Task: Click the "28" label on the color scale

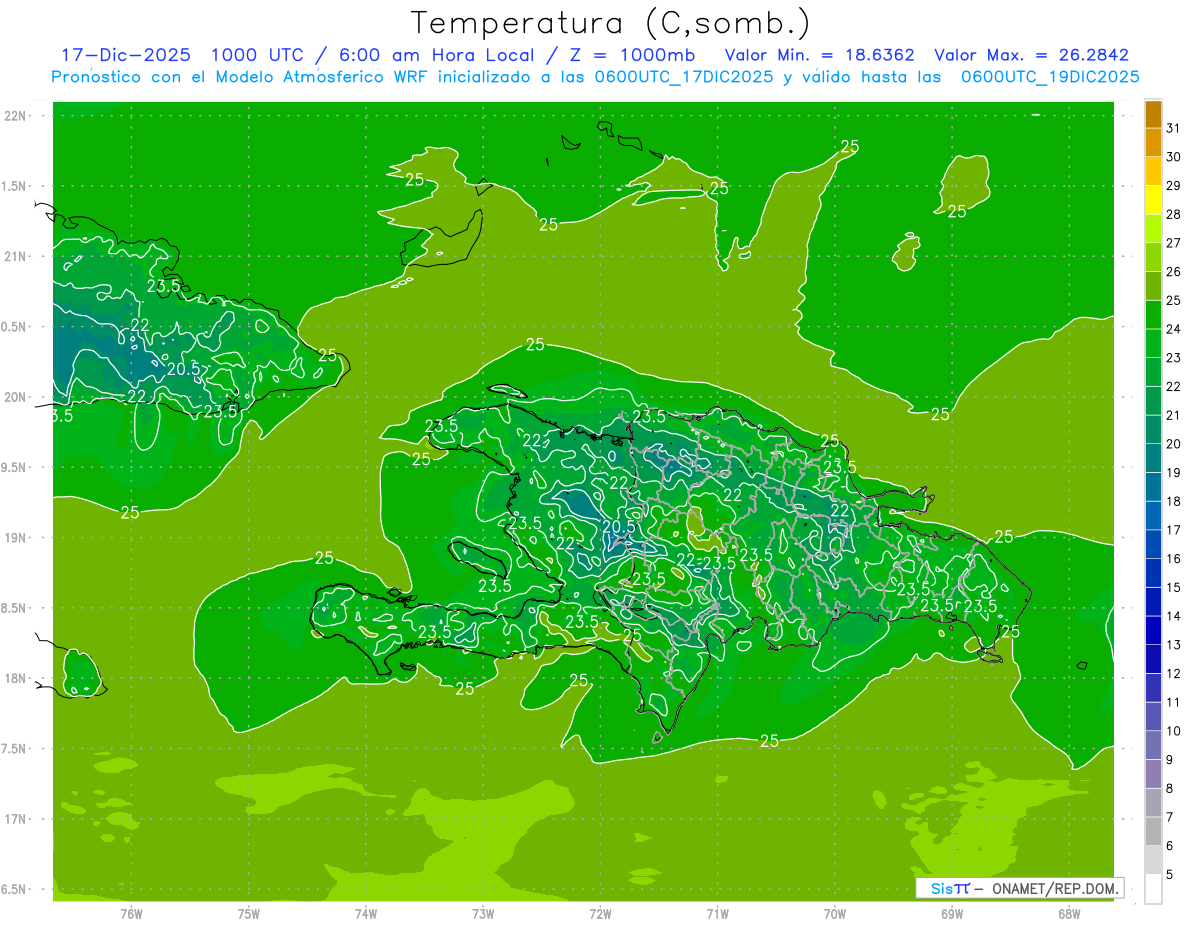Action: pos(1174,214)
